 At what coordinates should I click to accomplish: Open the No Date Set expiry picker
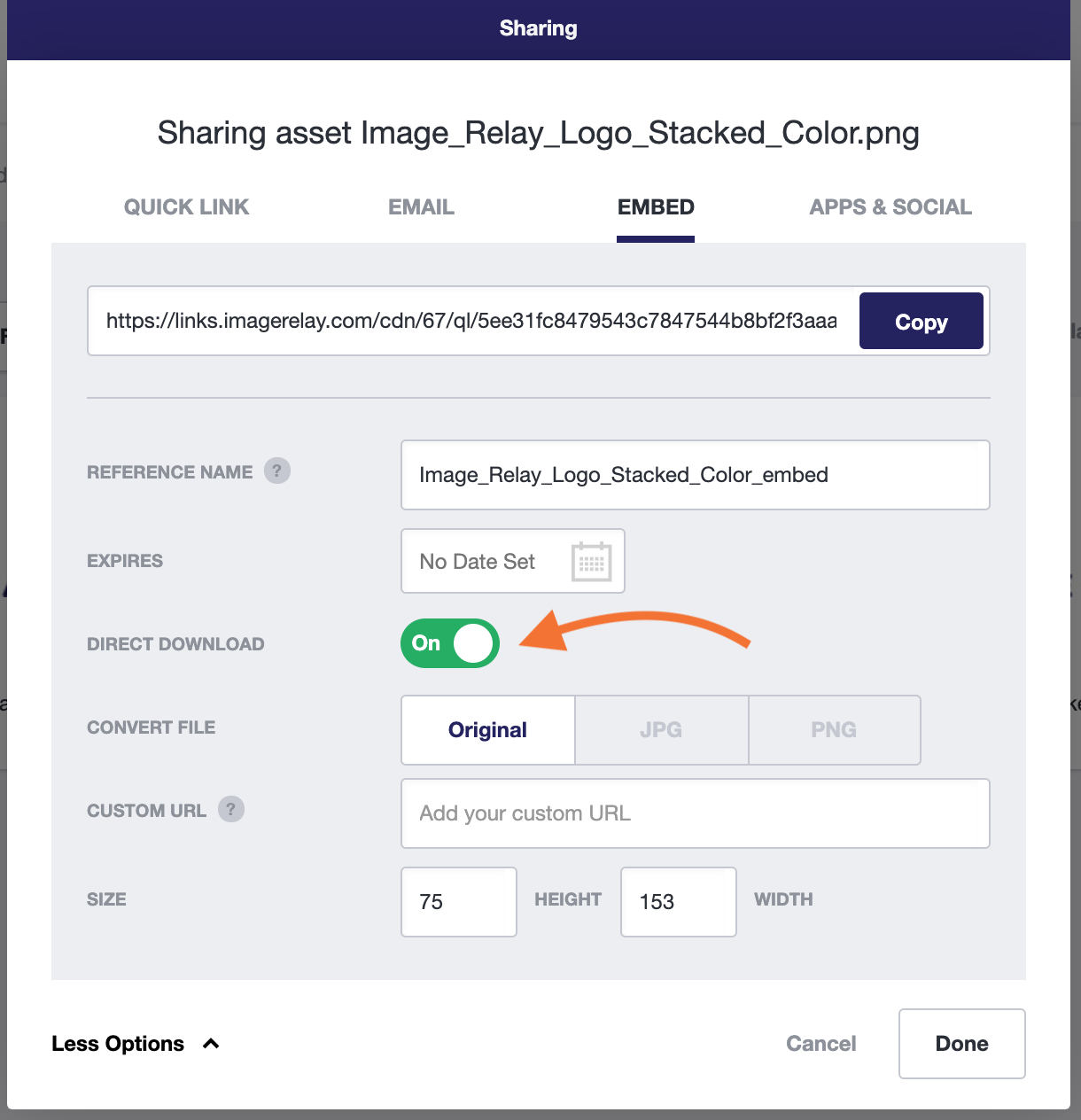tap(513, 561)
